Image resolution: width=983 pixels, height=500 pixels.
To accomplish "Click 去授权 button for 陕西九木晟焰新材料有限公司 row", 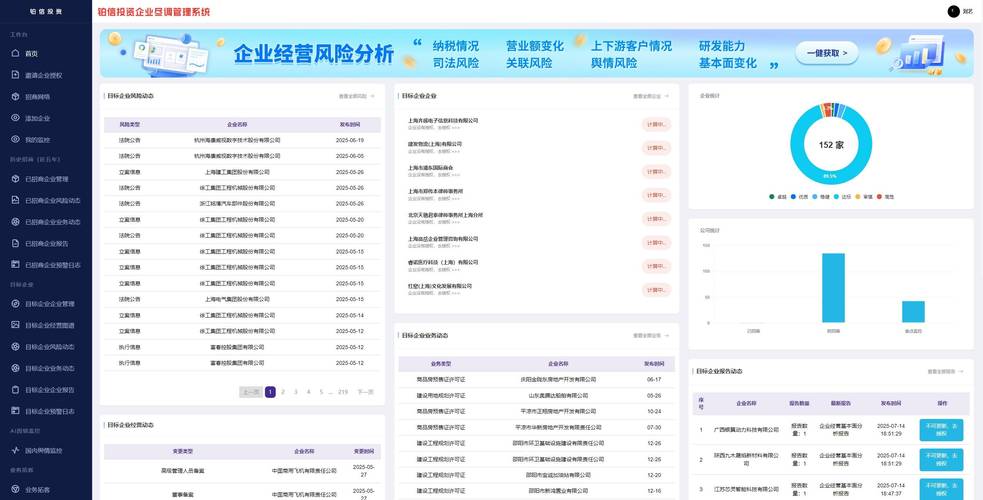I will coord(941,459).
